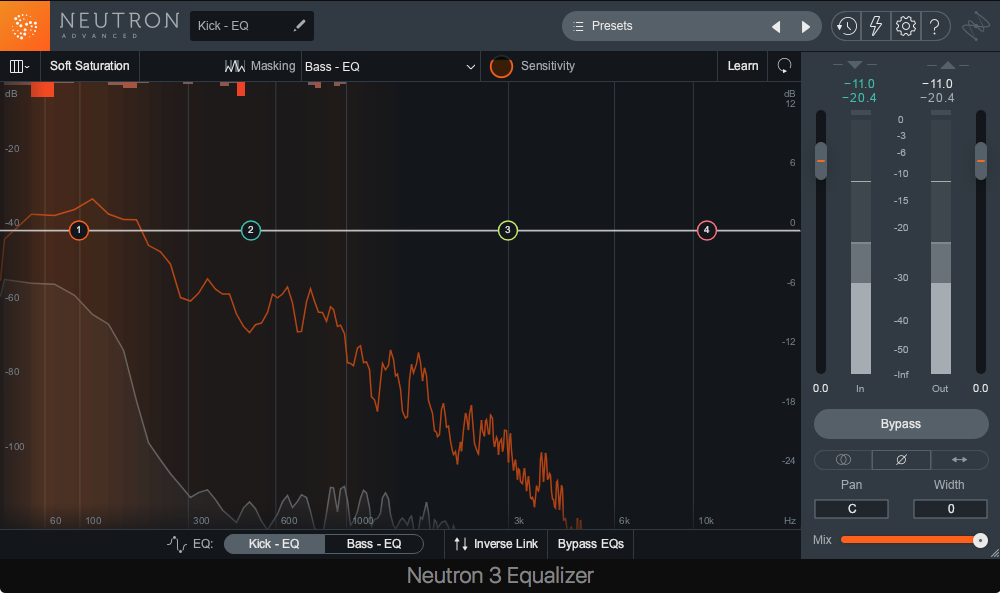Toggle Soft Saturation mode
The height and width of the screenshot is (593, 1000).
[x=89, y=66]
